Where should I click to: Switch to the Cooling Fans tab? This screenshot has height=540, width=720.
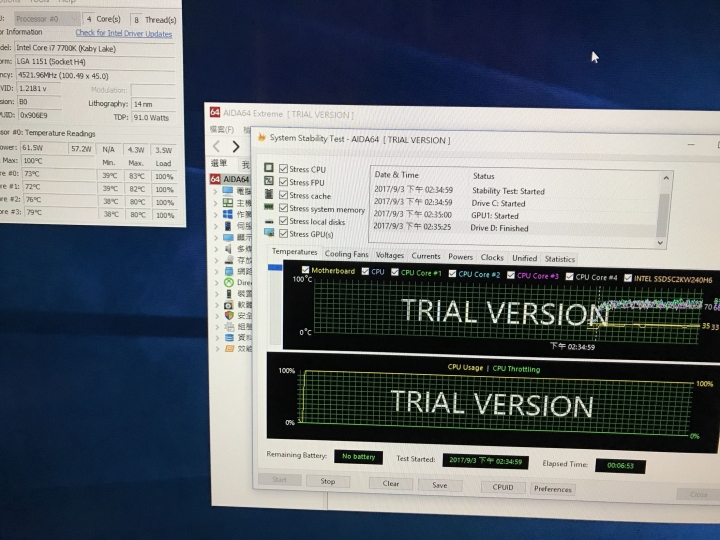click(346, 253)
